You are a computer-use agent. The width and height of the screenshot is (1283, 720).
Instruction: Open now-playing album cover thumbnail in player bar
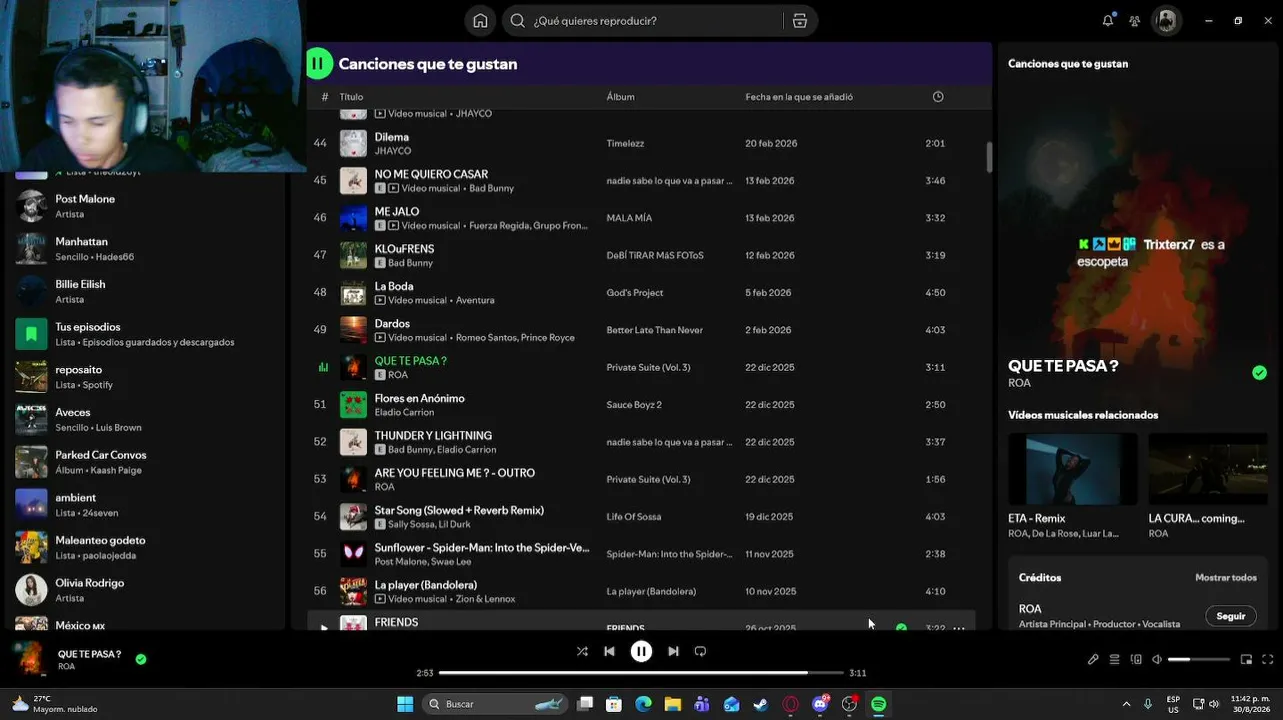click(x=30, y=659)
